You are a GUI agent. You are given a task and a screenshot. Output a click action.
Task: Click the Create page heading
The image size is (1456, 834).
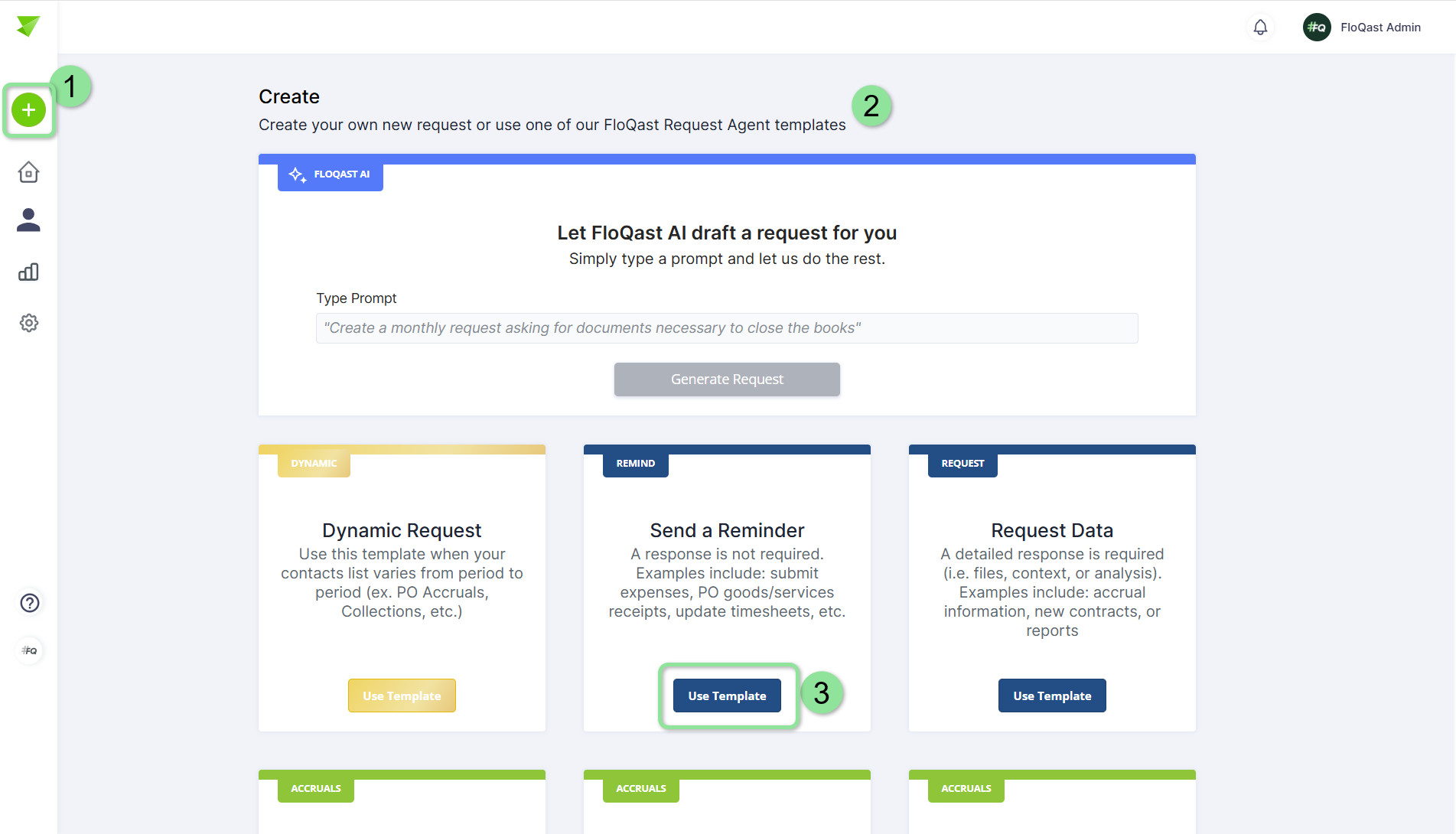click(x=289, y=96)
